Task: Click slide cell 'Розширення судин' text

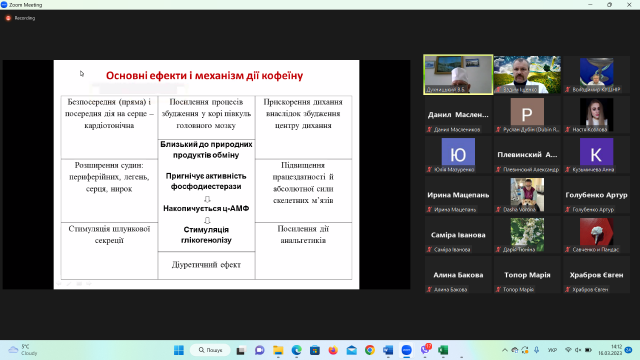Action: [x=109, y=177]
